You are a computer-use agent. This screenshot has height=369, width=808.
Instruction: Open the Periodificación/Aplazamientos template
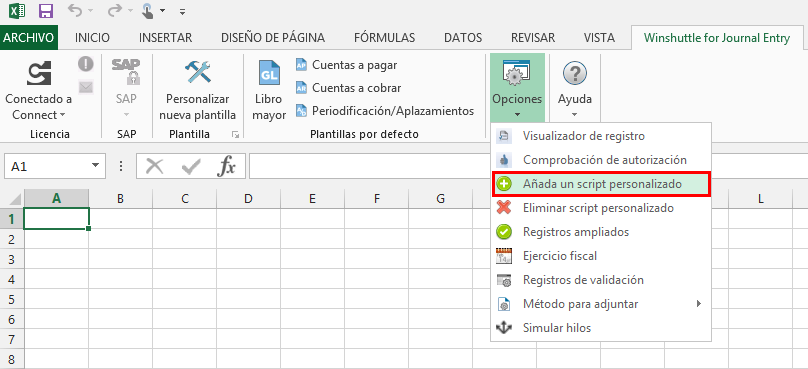point(385,111)
